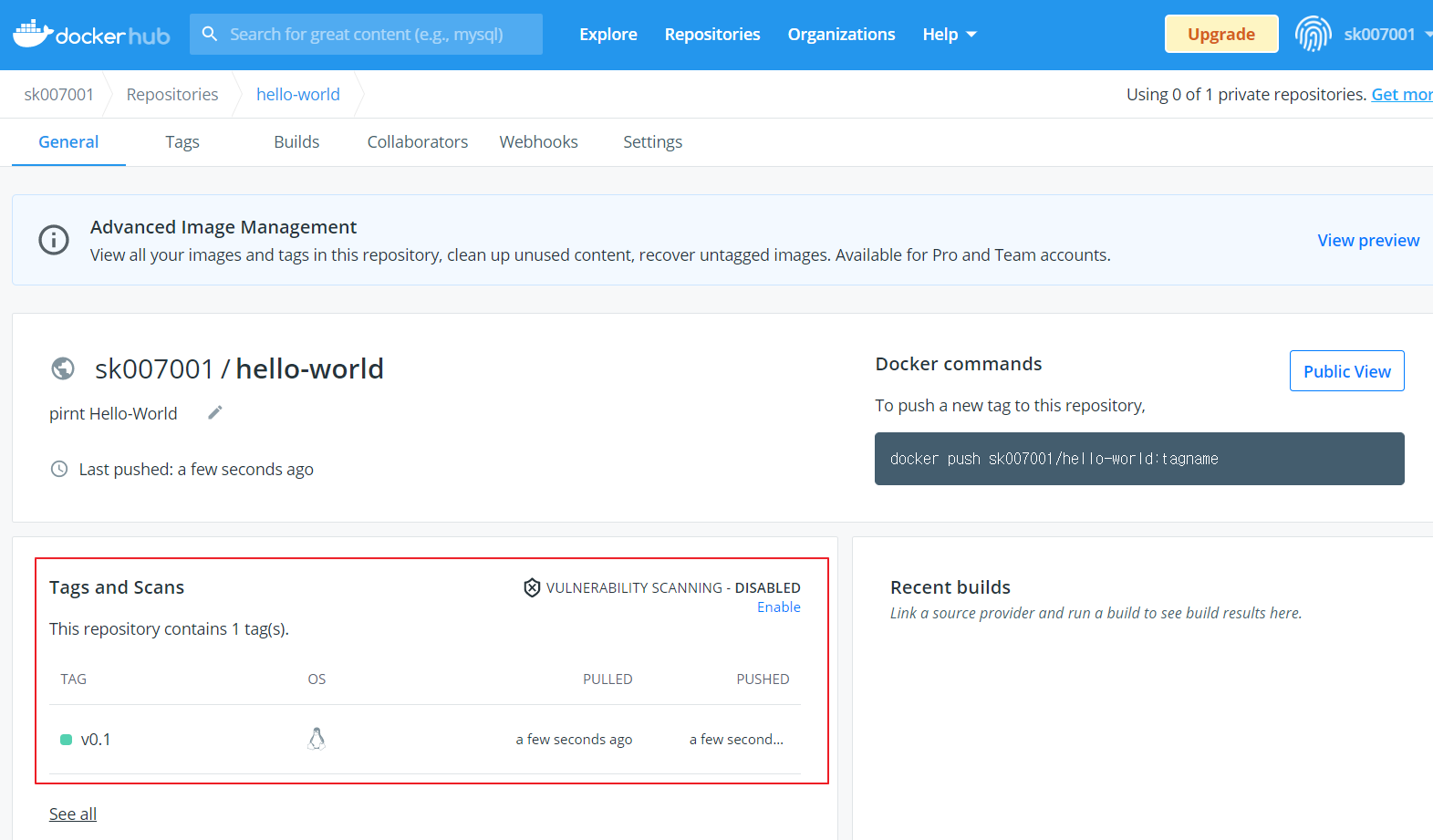Click the green status dot for v0.1
Image resolution: width=1433 pixels, height=840 pixels.
[x=66, y=740]
